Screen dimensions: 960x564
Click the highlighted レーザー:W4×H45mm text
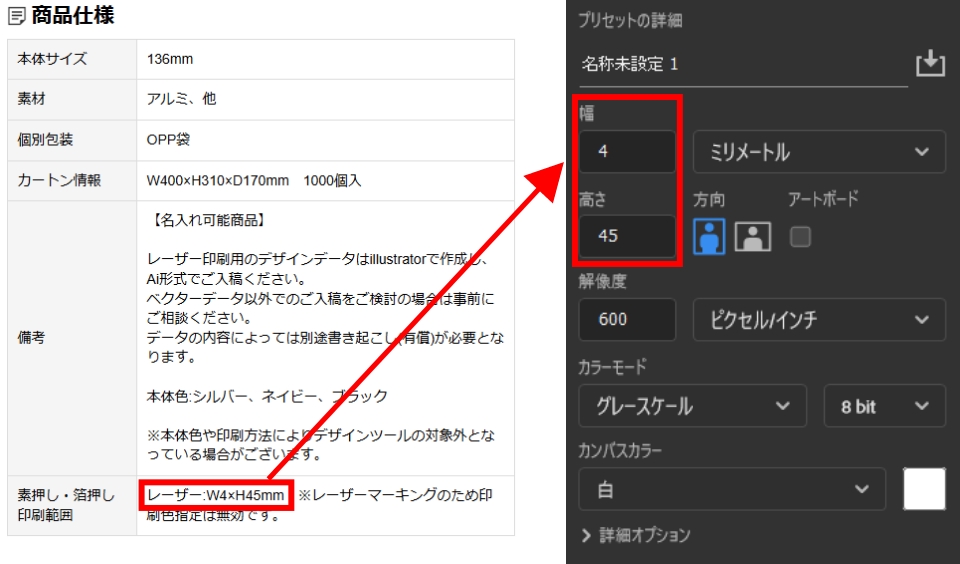point(216,496)
